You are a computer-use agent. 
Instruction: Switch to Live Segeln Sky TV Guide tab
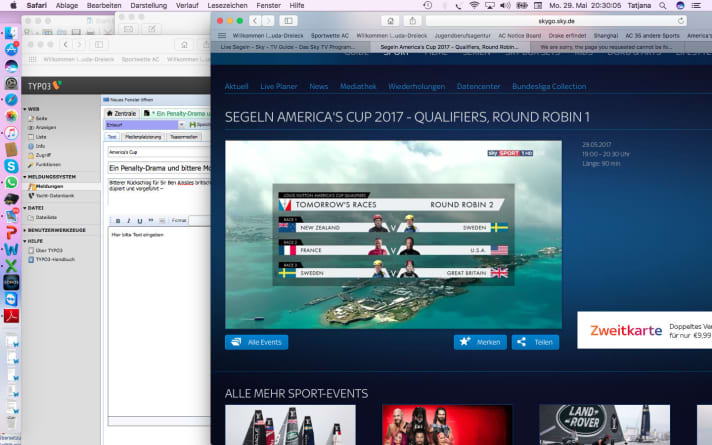pos(291,47)
